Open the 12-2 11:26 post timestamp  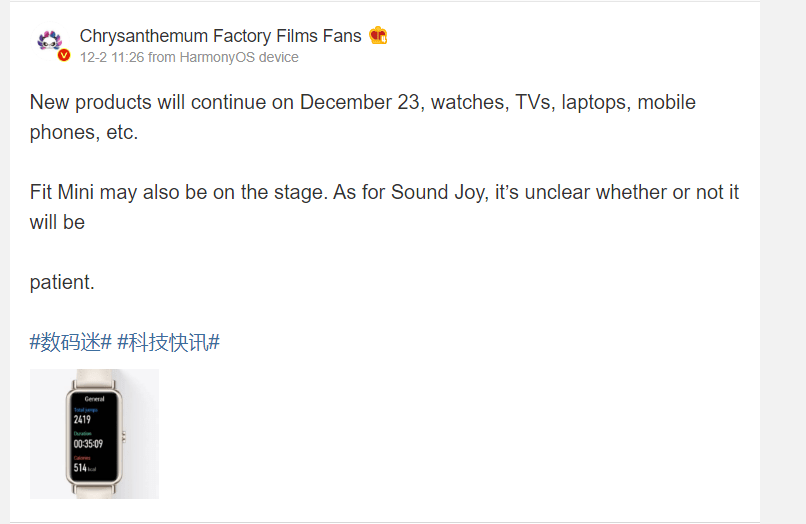tap(112, 57)
